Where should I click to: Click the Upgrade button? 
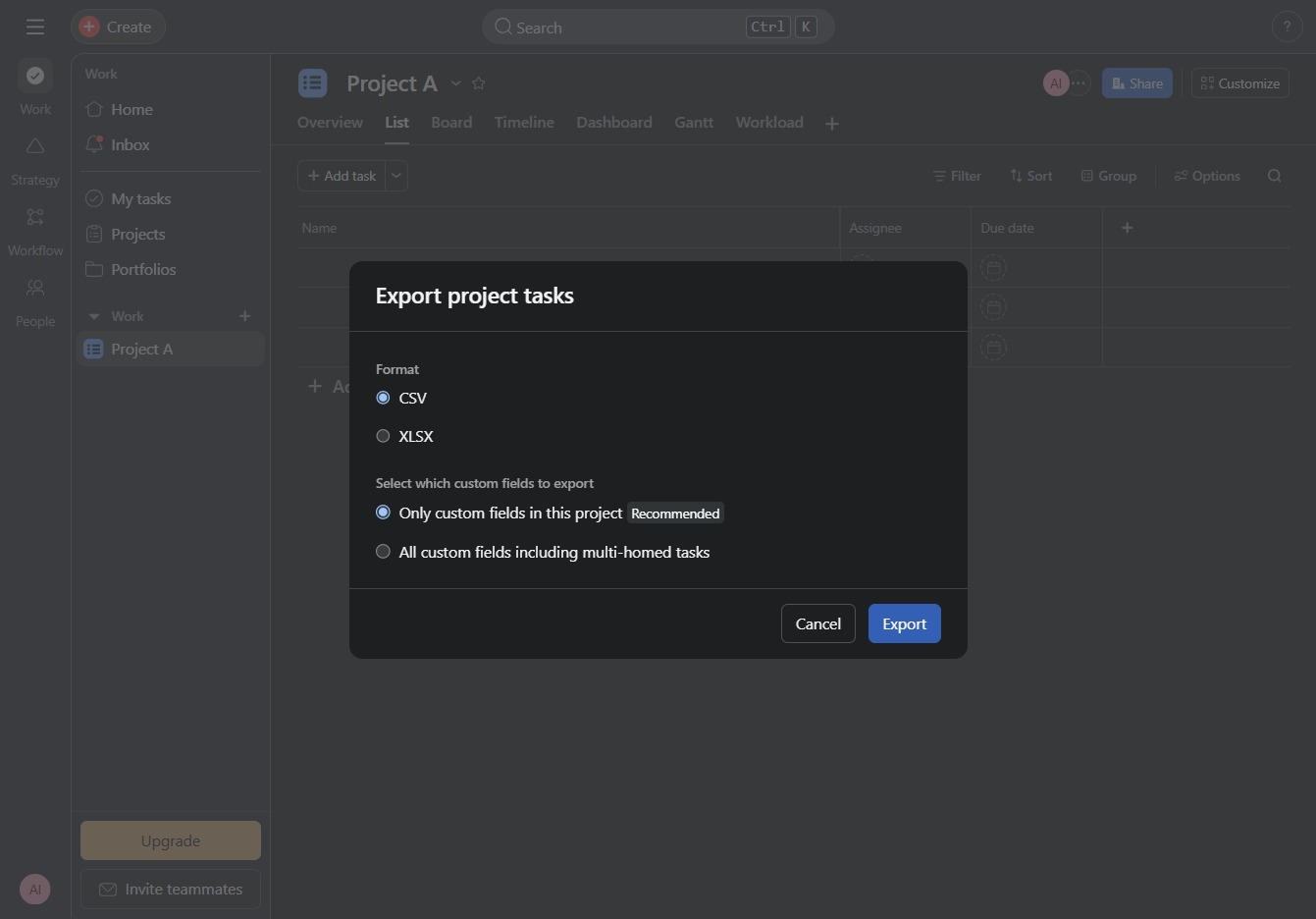[171, 840]
